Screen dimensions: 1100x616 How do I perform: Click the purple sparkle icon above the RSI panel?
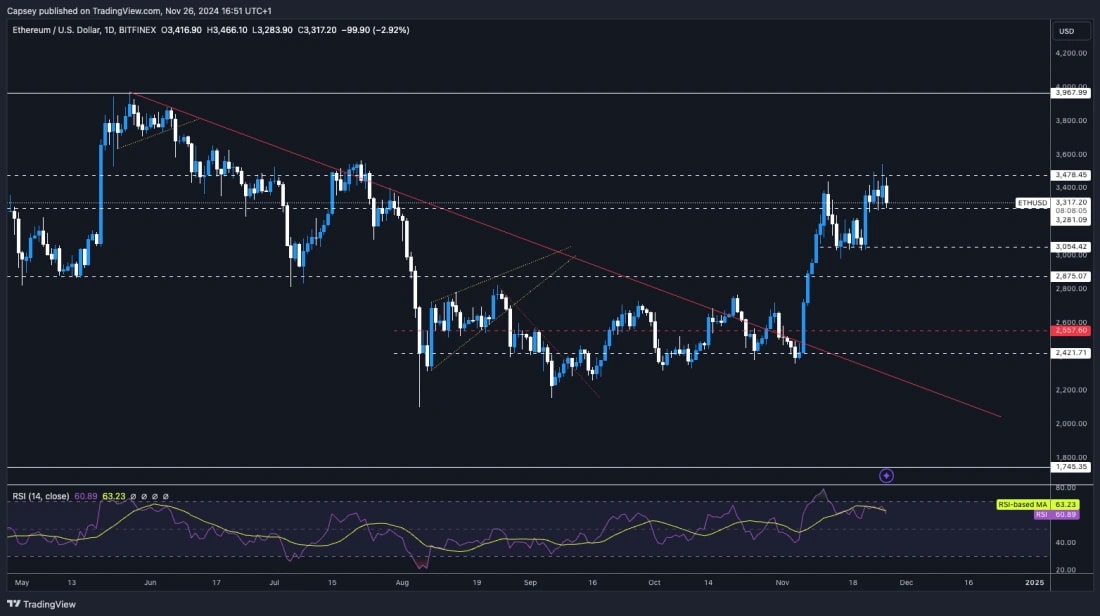pyautogui.click(x=886, y=475)
